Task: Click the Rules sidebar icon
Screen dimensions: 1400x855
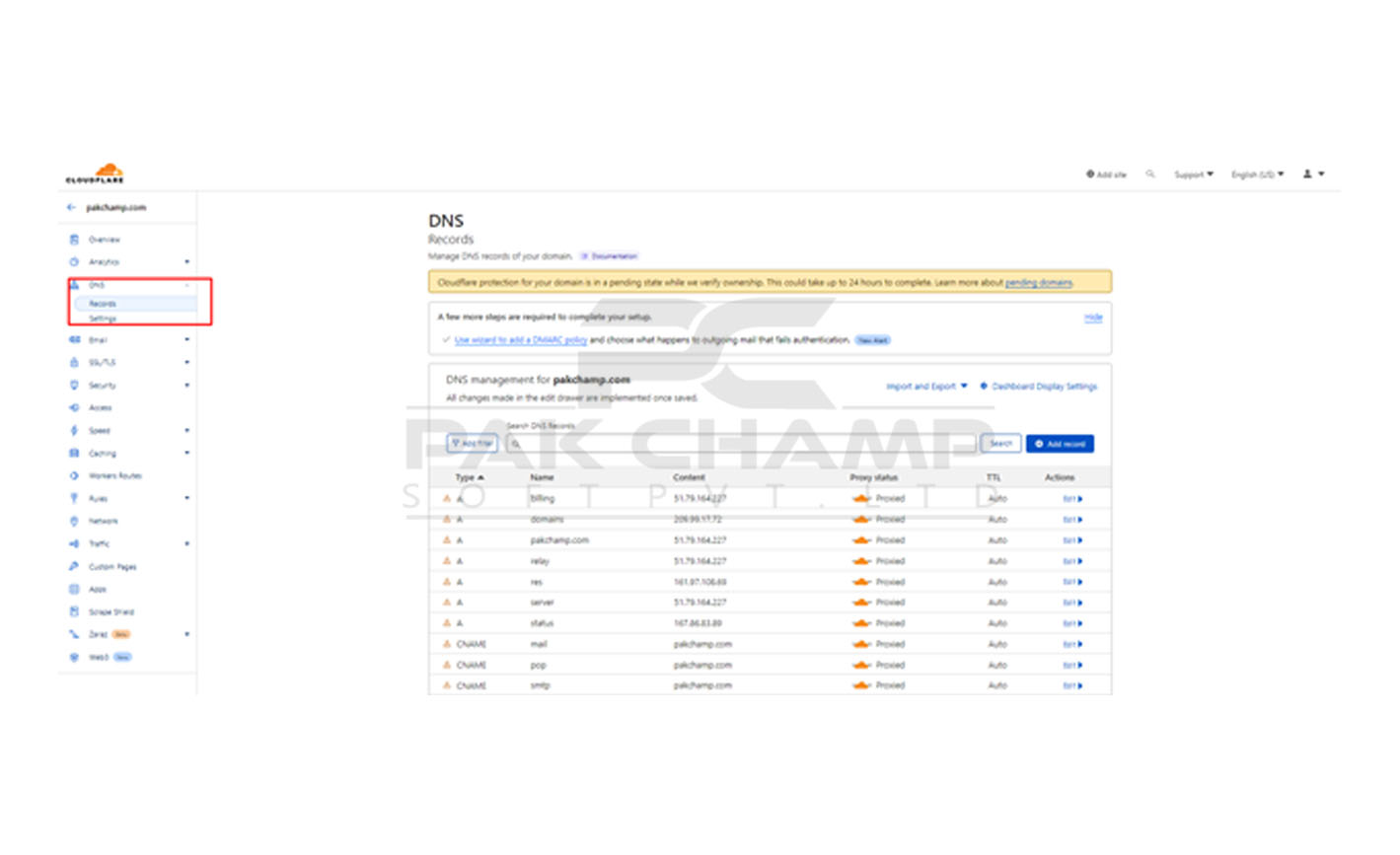Action: click(74, 499)
